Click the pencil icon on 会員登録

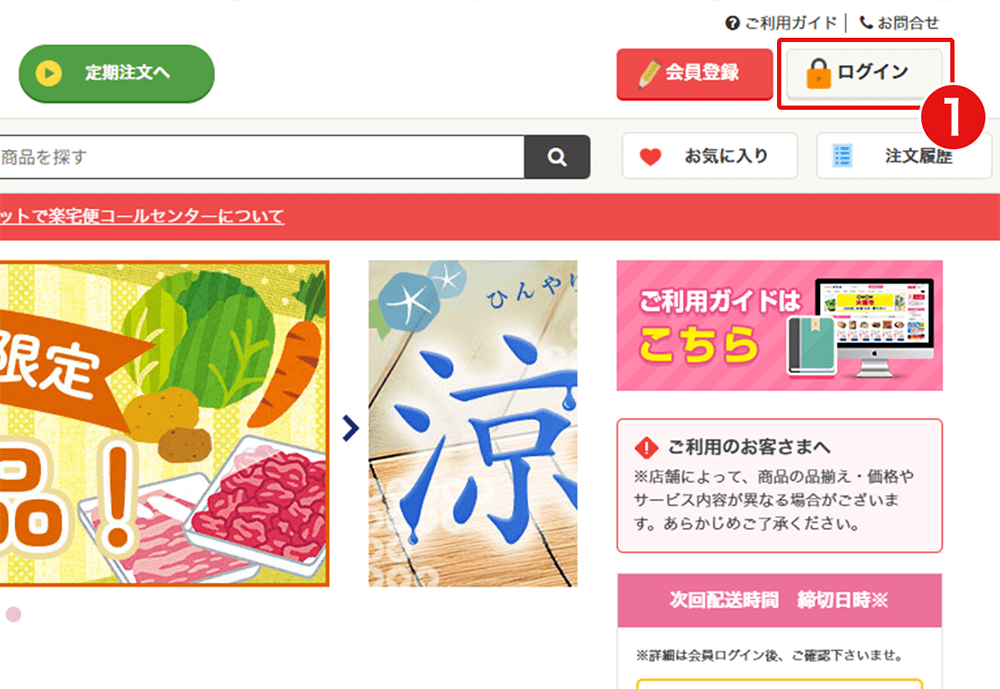click(x=649, y=74)
